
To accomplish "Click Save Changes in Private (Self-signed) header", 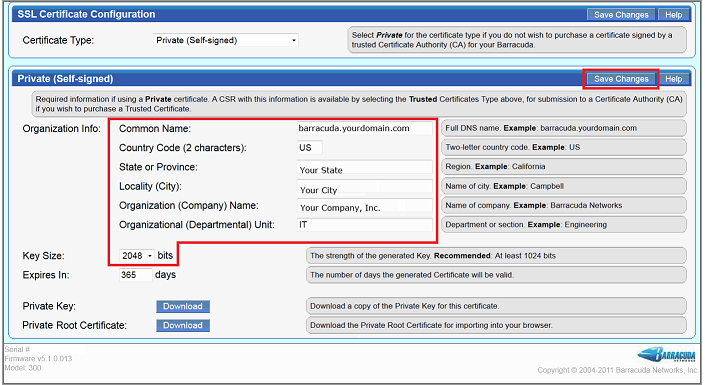I will [x=621, y=79].
